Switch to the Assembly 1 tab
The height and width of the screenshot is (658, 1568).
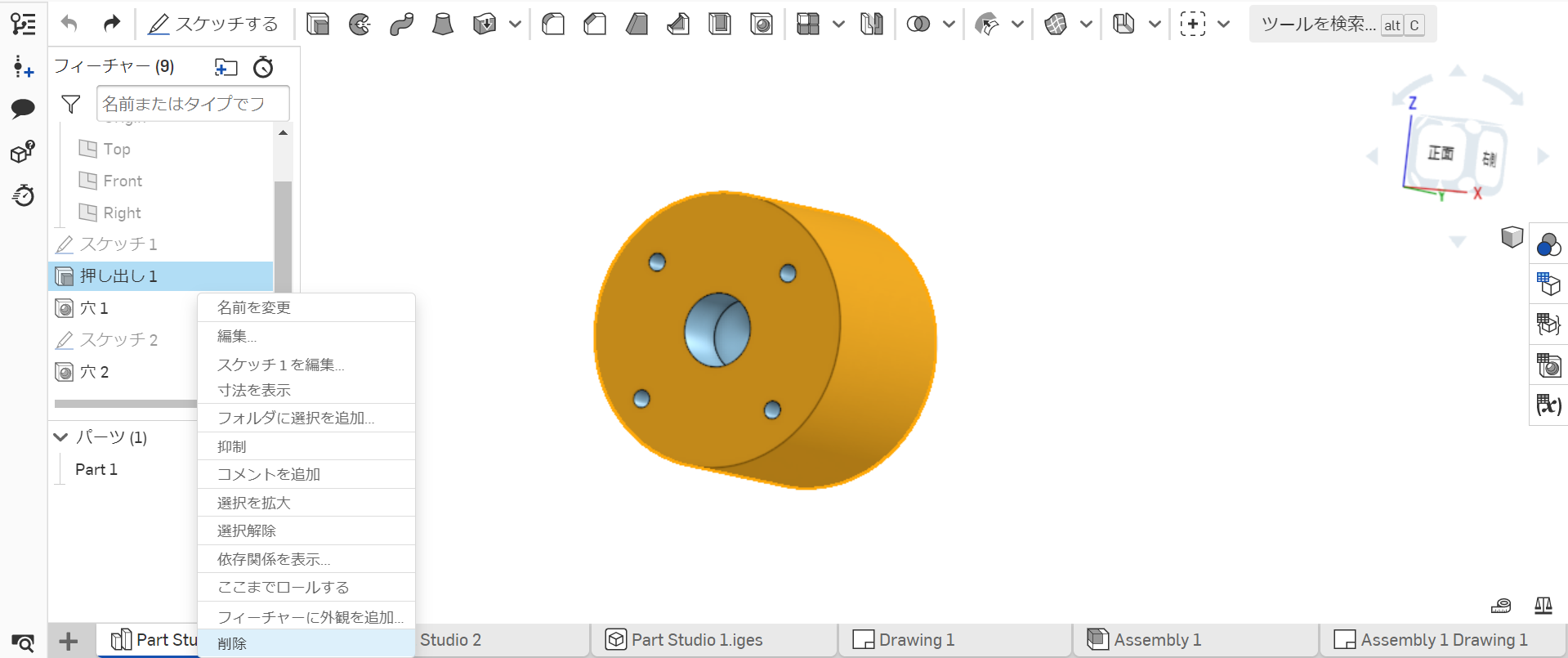[1195, 640]
